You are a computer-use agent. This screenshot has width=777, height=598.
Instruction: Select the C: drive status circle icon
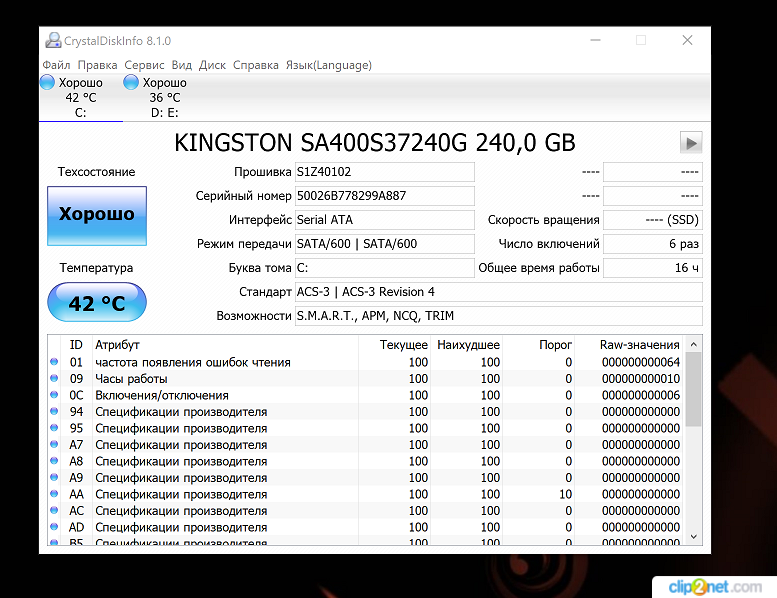coord(47,82)
